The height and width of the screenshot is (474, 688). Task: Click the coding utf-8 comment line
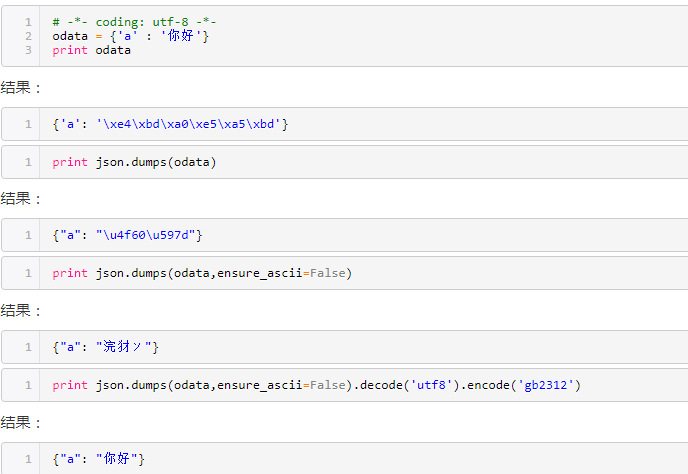coord(134,22)
